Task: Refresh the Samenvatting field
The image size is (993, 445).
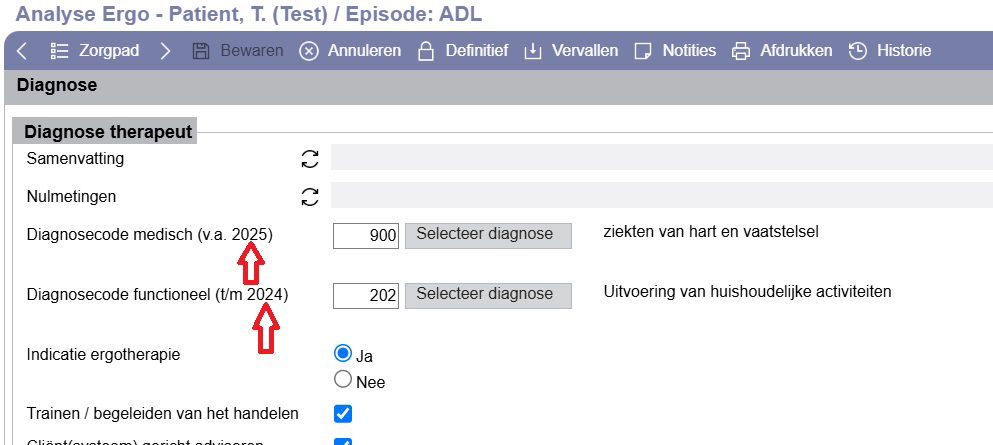Action: pos(310,159)
